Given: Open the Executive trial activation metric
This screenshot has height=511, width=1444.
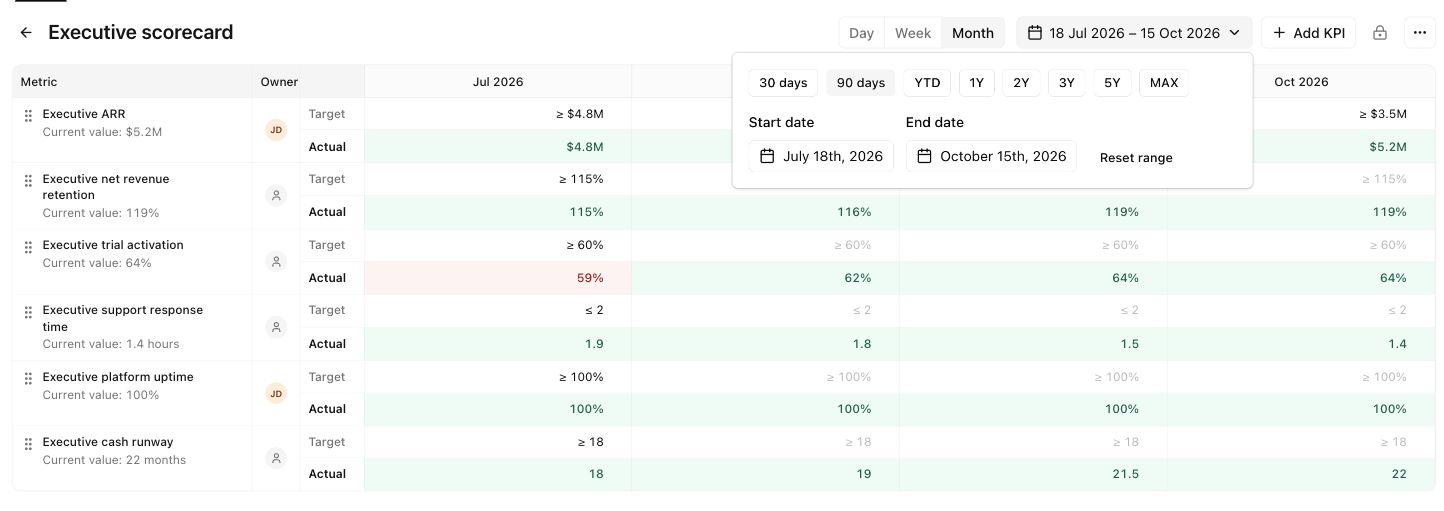Looking at the screenshot, I should (113, 245).
